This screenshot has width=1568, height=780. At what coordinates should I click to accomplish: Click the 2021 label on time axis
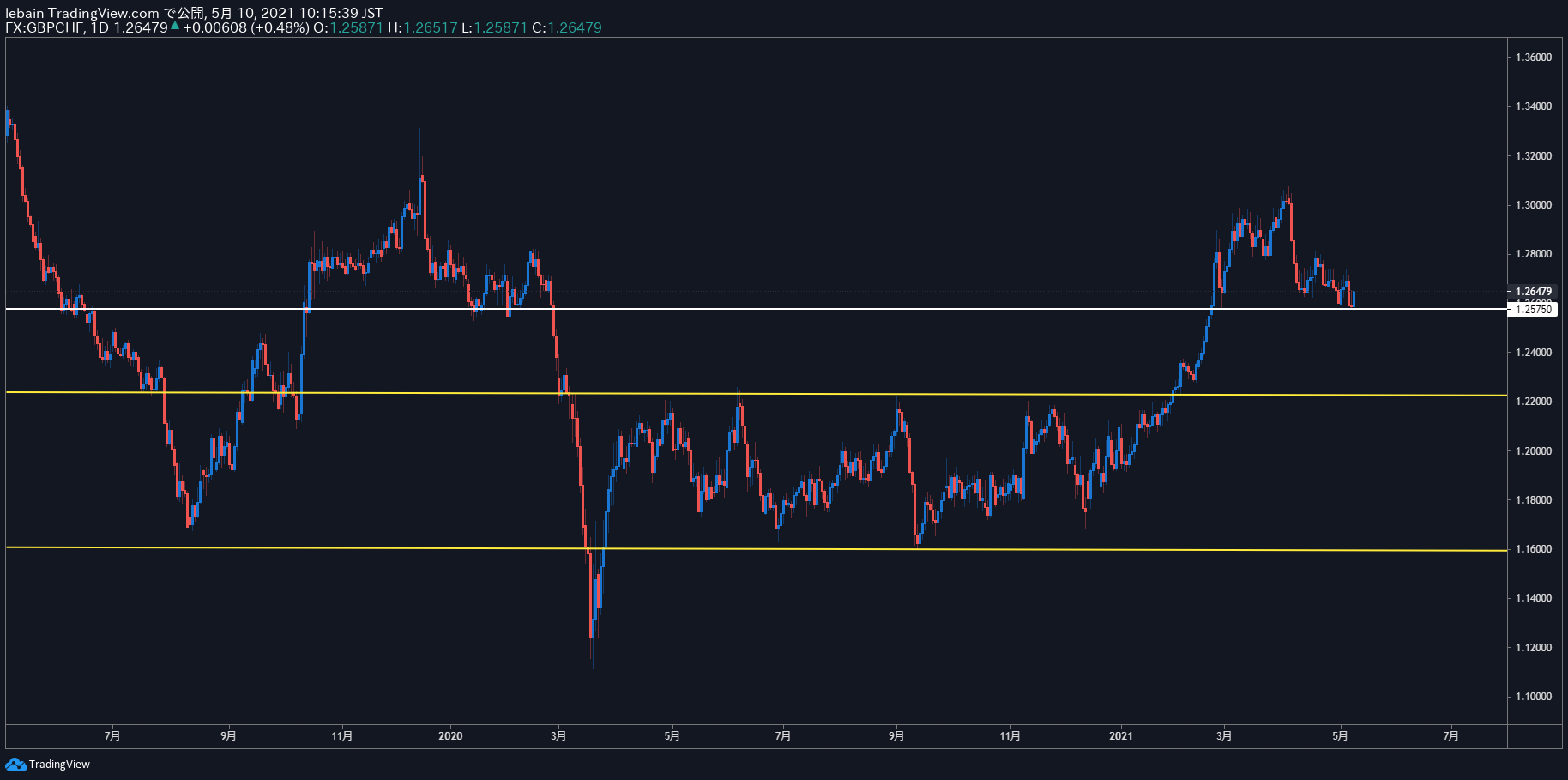(1120, 736)
